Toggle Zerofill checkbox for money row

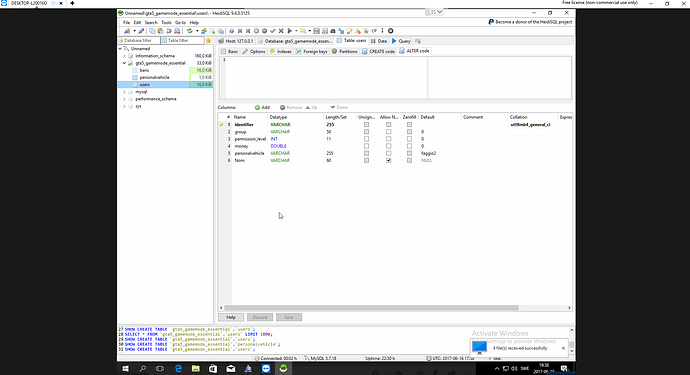[x=409, y=146]
